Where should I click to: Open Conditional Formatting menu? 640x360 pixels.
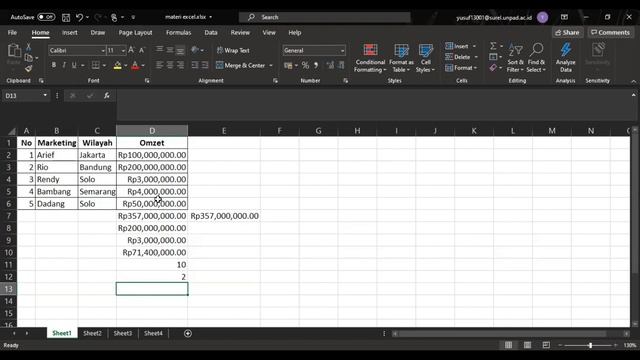point(370,58)
